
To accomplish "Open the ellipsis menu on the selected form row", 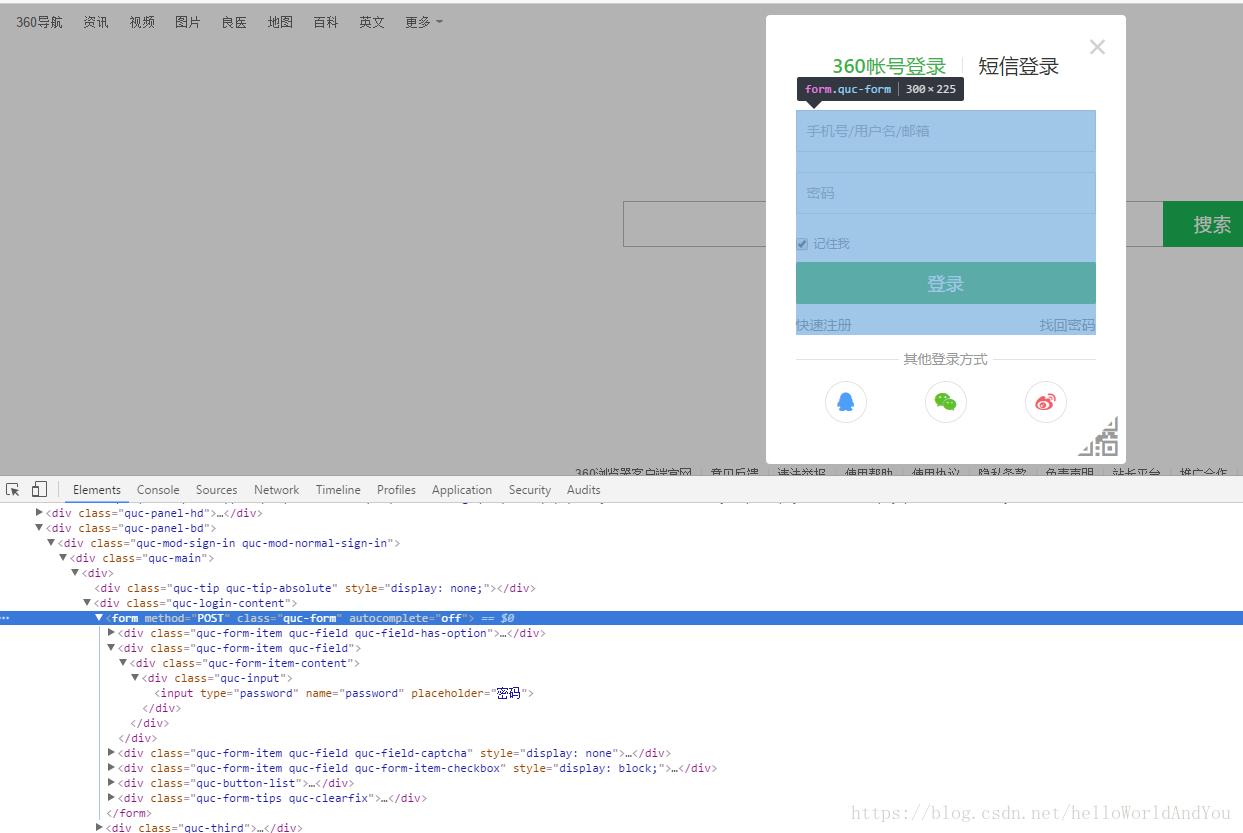I will pos(5,618).
